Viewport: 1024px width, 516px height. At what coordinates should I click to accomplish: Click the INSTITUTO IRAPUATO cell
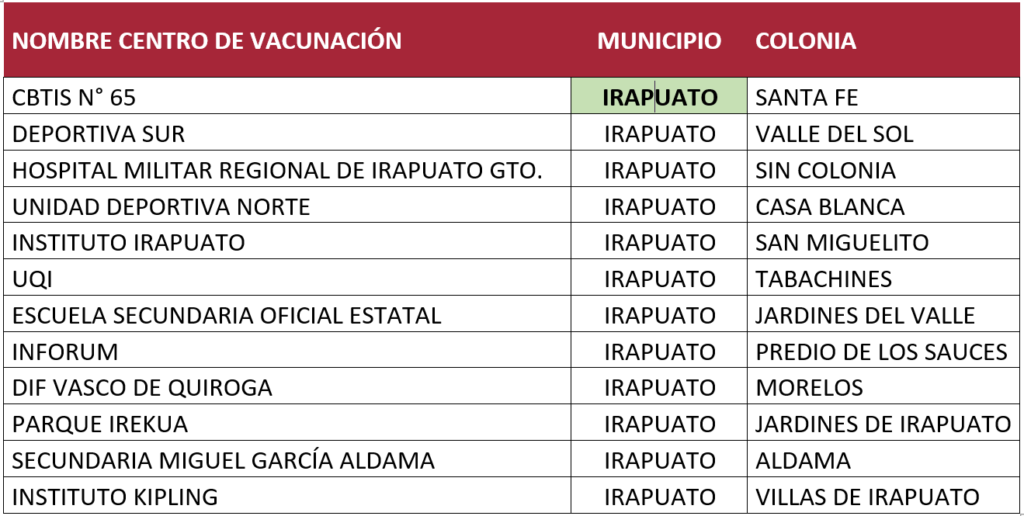[x=128, y=243]
